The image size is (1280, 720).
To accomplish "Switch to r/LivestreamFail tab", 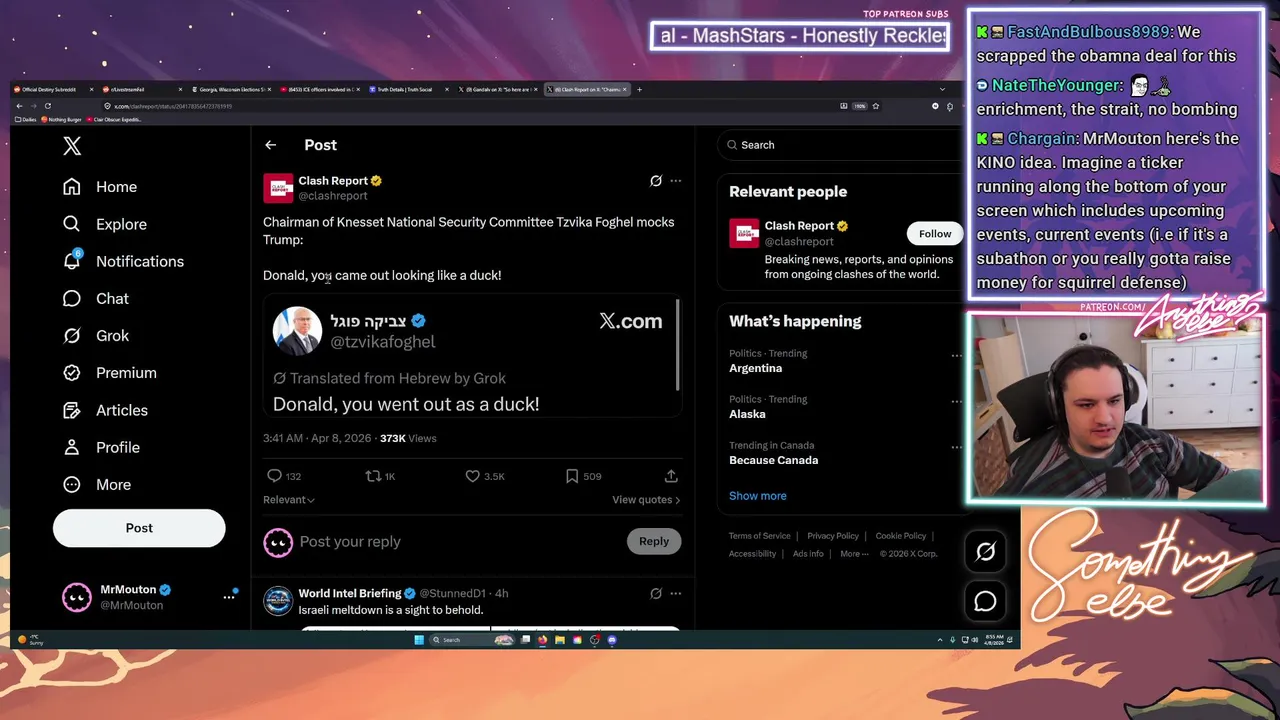I will click(x=142, y=90).
